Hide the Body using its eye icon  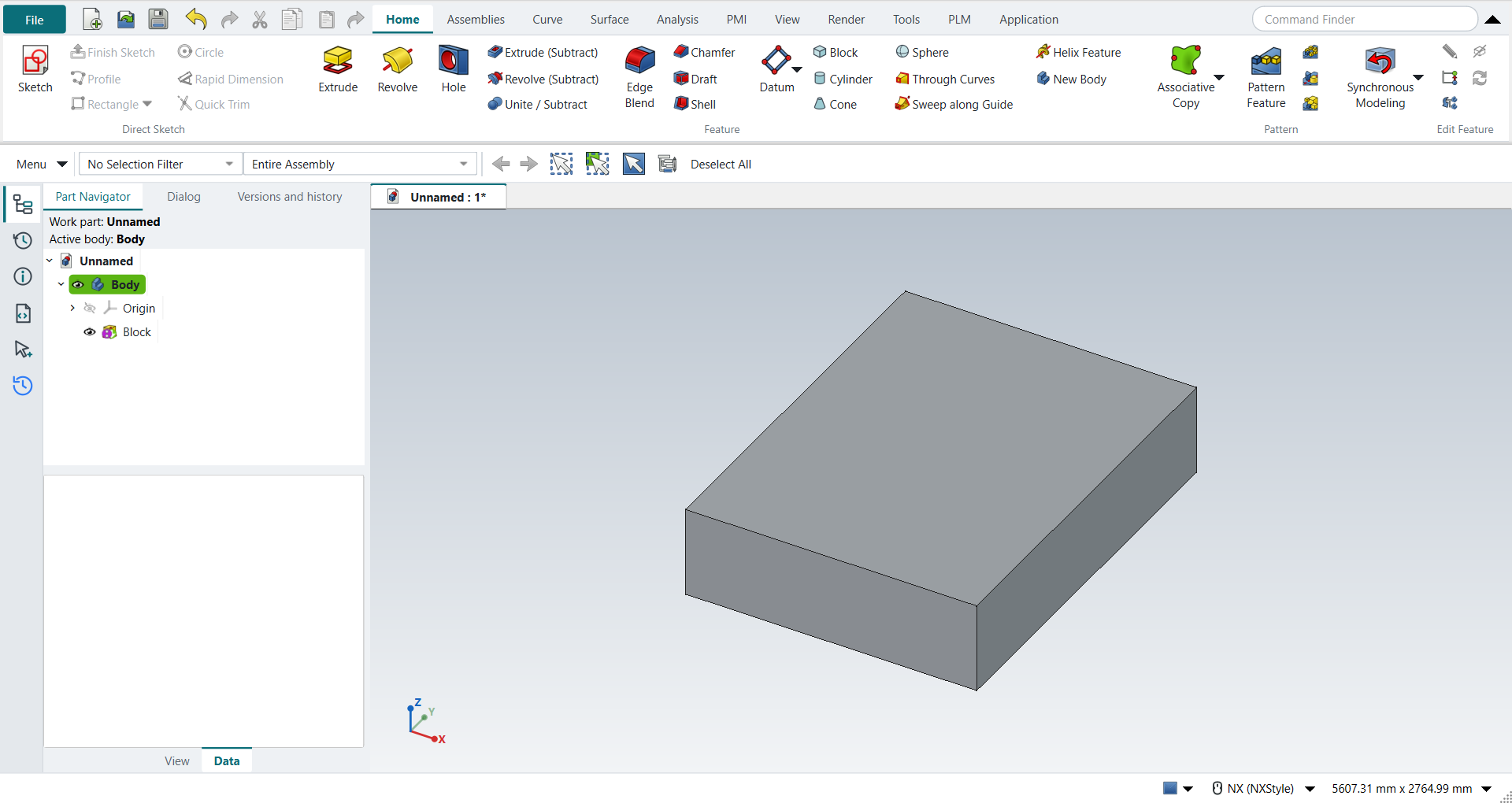pos(79,285)
